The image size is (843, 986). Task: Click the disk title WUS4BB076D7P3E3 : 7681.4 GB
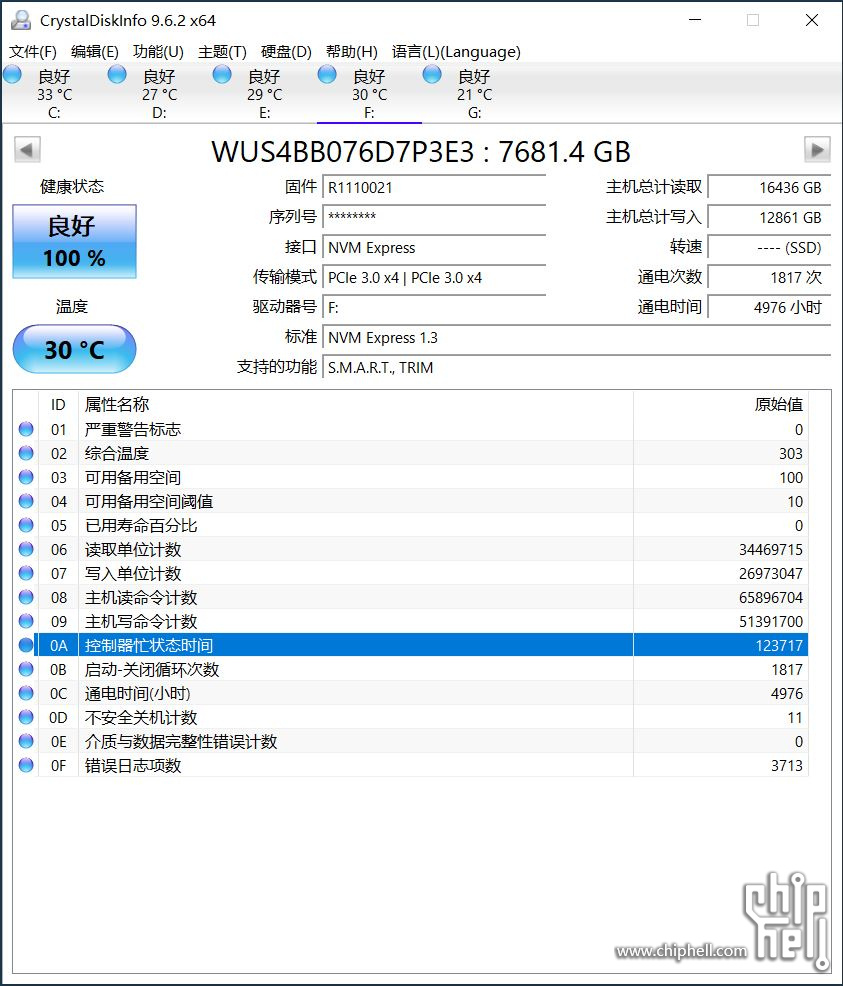coord(421,152)
